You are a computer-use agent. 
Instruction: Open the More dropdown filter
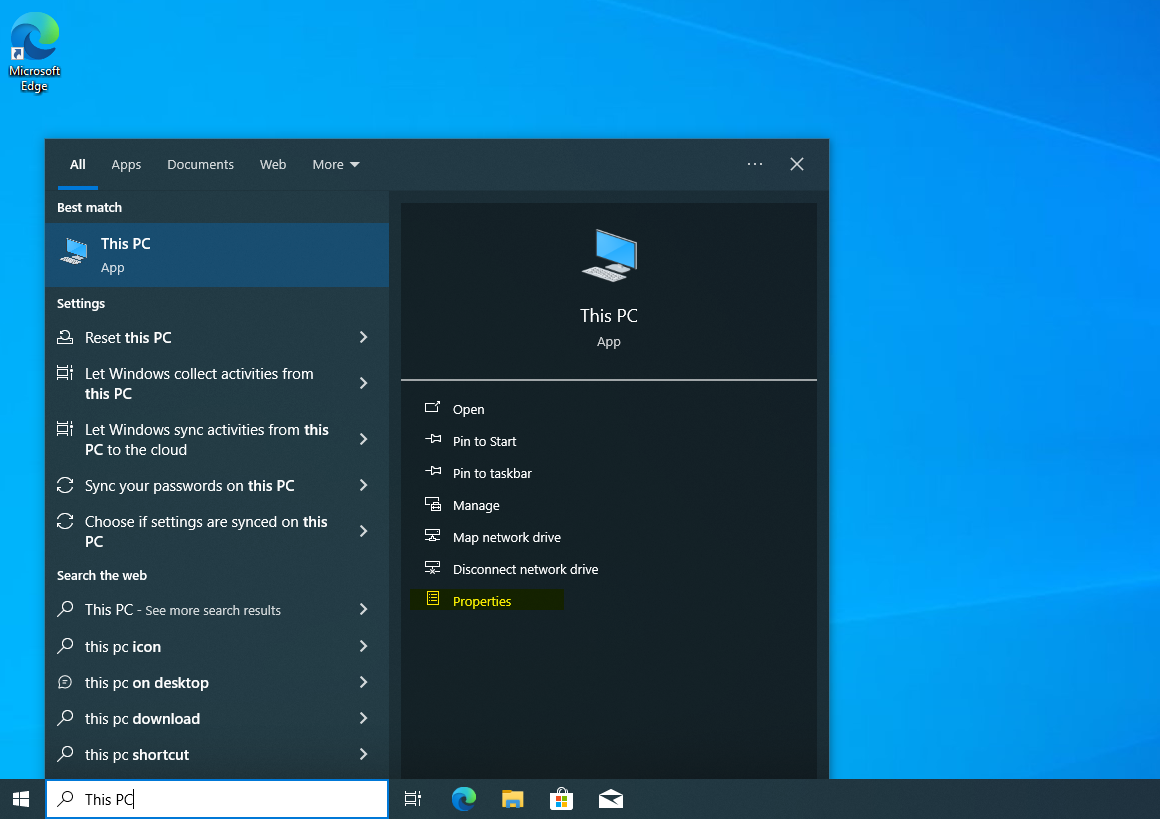click(x=336, y=164)
